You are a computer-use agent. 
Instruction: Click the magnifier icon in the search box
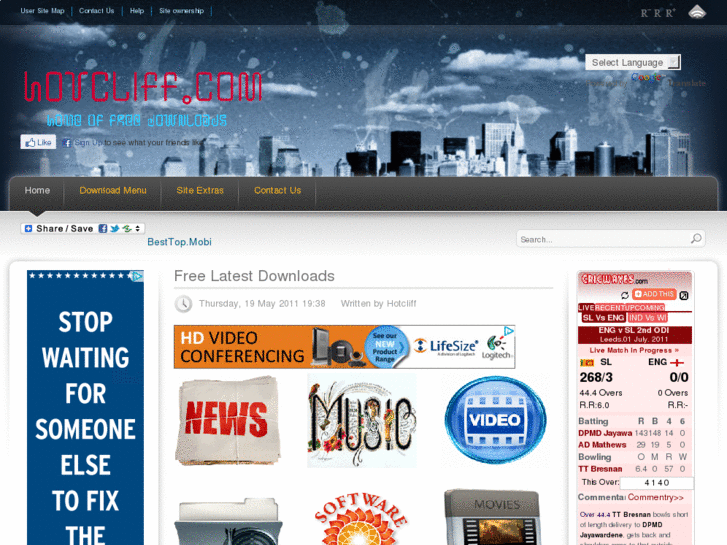(x=696, y=238)
